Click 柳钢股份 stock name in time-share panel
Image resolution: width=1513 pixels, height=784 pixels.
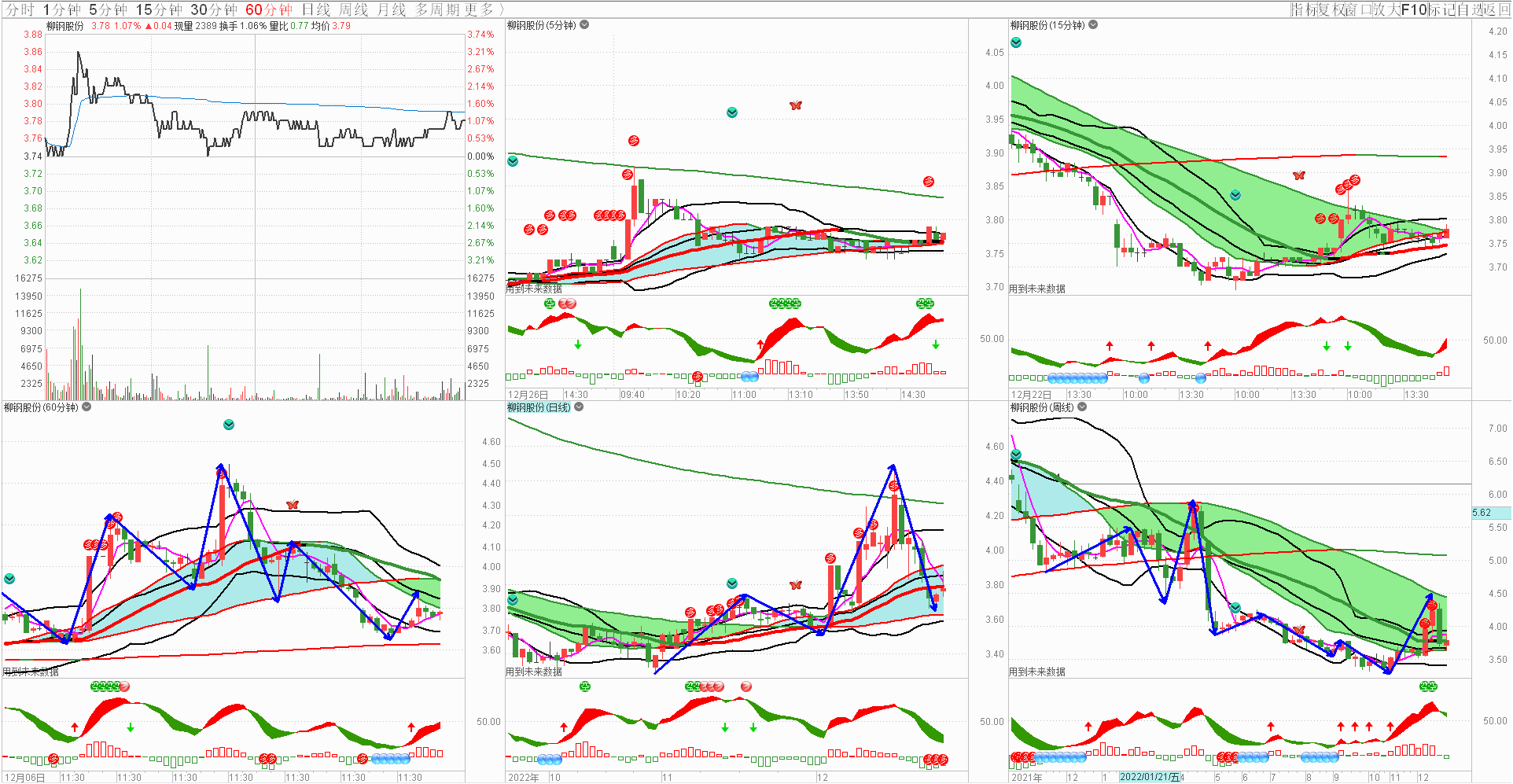64,26
